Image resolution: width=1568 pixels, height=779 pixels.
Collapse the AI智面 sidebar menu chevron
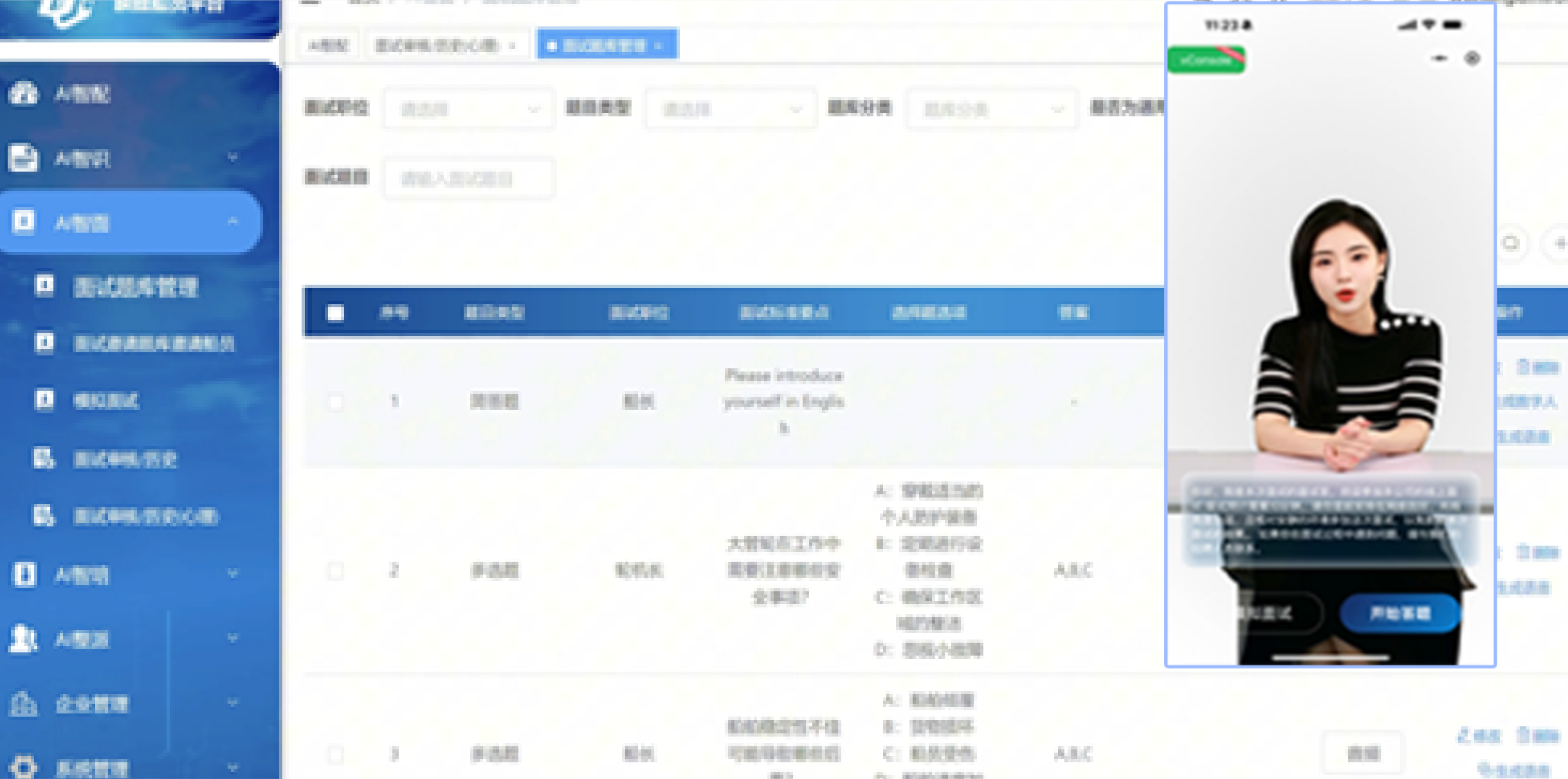(x=233, y=222)
